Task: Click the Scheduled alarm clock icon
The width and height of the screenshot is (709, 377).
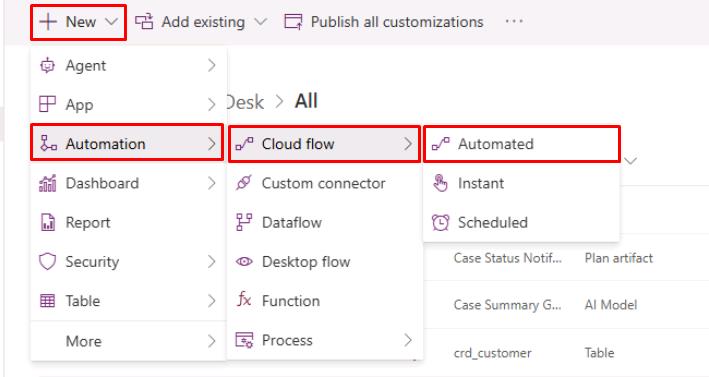Action: (x=440, y=222)
